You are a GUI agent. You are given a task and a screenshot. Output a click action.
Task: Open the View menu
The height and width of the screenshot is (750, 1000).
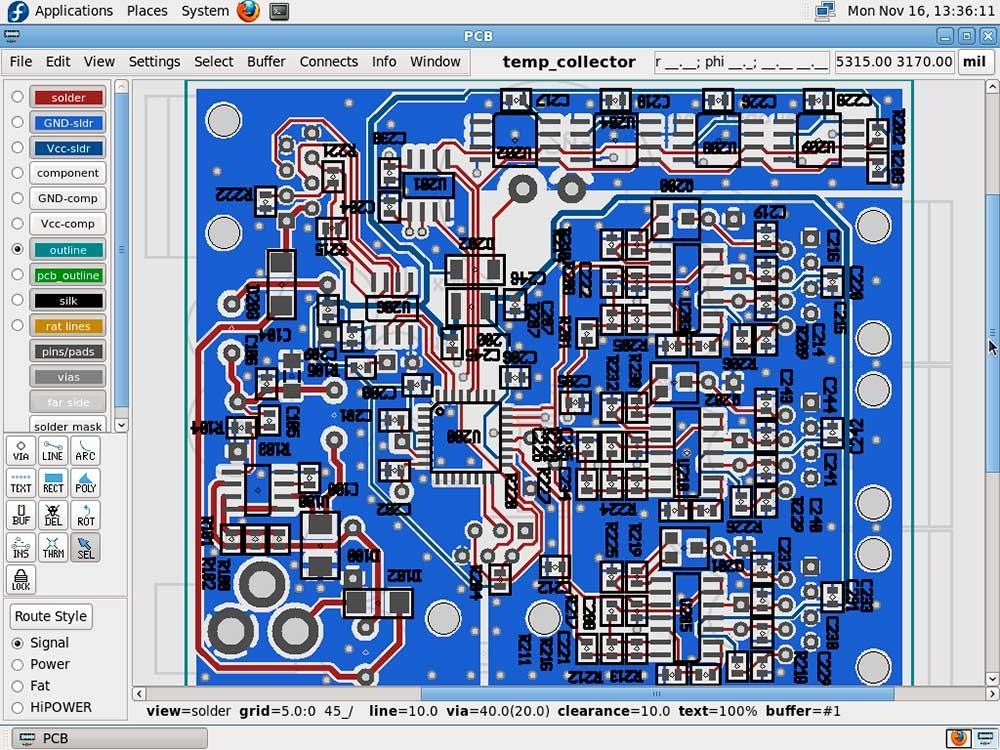[99, 62]
